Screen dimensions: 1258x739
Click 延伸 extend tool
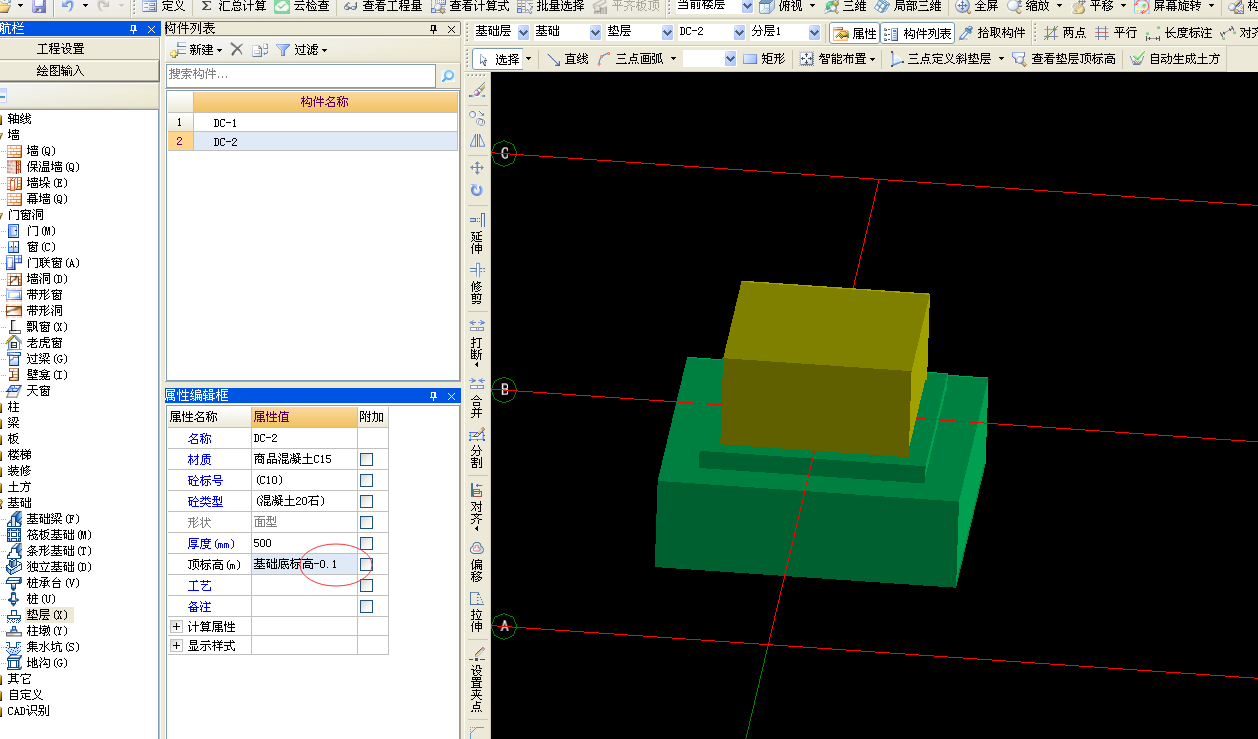(x=477, y=232)
